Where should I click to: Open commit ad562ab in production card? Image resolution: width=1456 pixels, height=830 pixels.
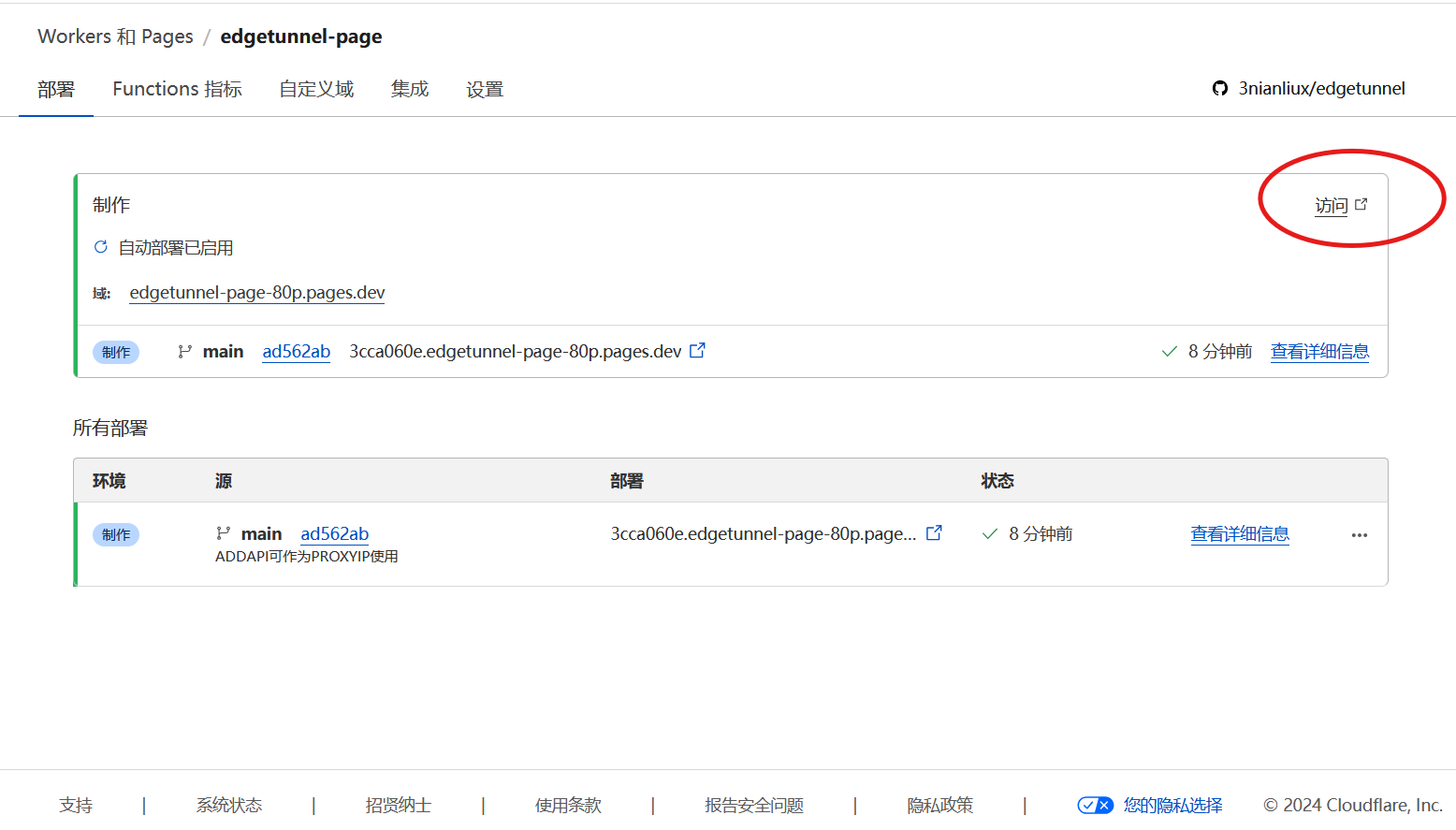(297, 352)
